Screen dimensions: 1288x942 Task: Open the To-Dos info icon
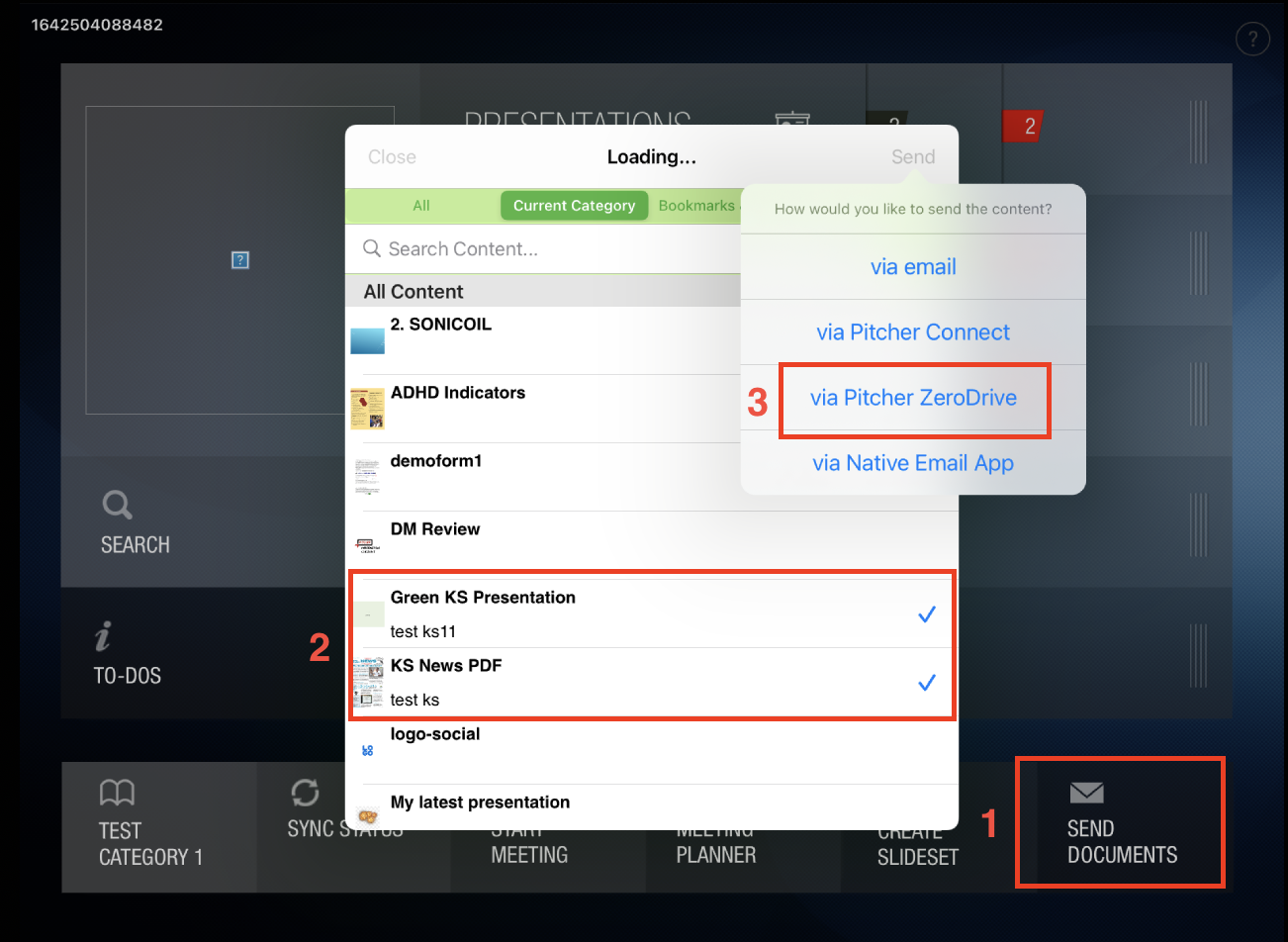point(103,637)
